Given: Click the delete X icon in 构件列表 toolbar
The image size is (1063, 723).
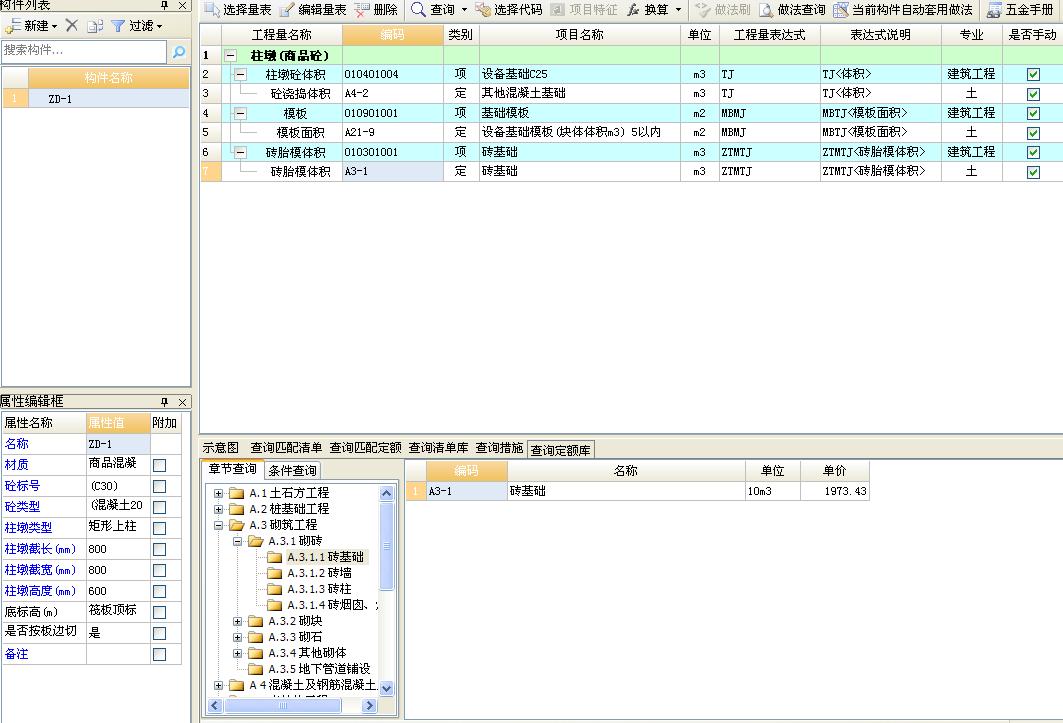Looking at the screenshot, I should 72,26.
